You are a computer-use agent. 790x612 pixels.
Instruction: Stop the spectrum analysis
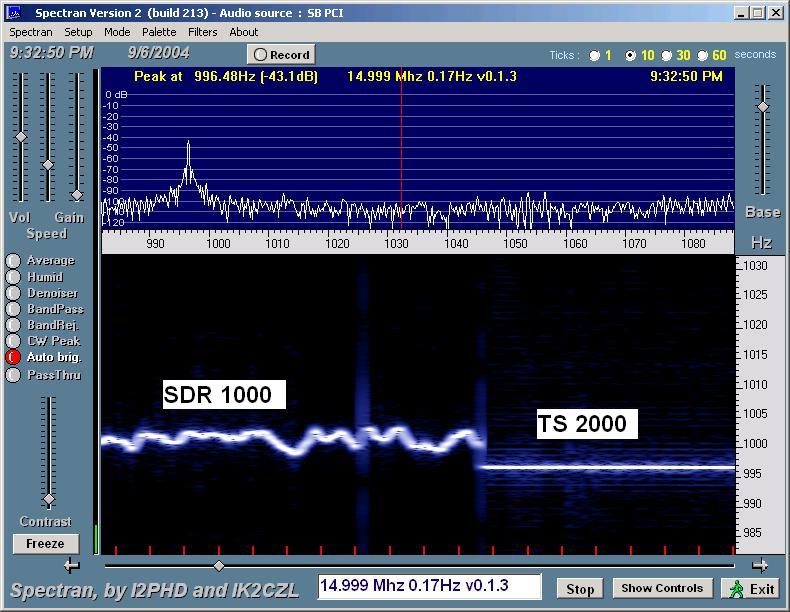tap(580, 588)
